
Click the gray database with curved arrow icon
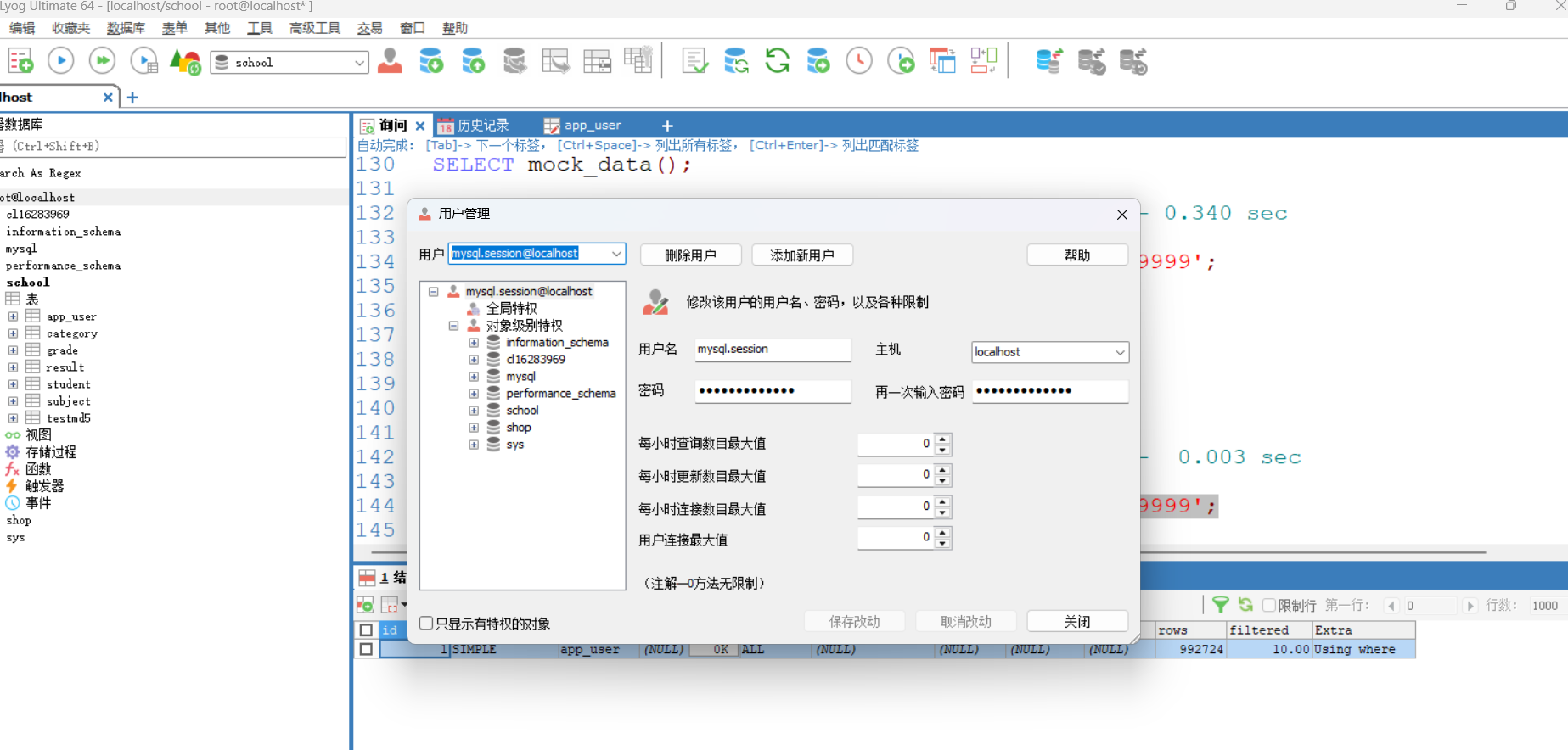click(514, 61)
